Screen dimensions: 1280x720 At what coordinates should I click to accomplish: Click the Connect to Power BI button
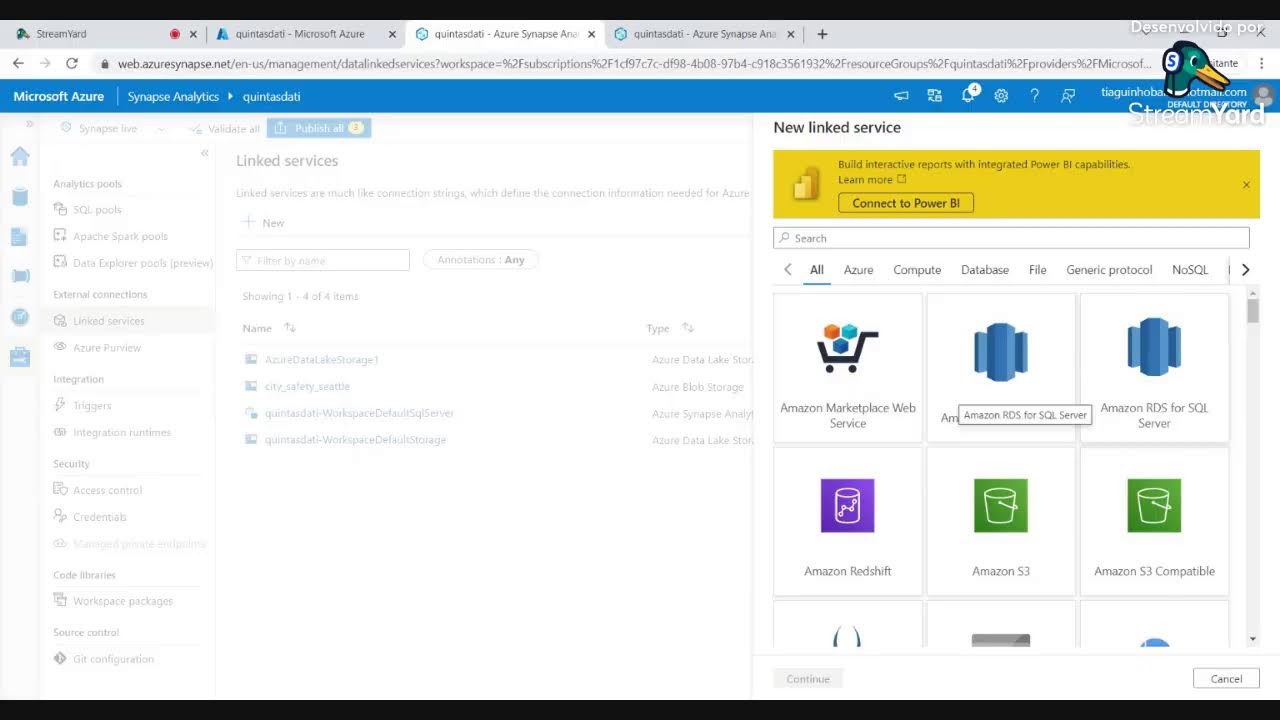point(906,203)
